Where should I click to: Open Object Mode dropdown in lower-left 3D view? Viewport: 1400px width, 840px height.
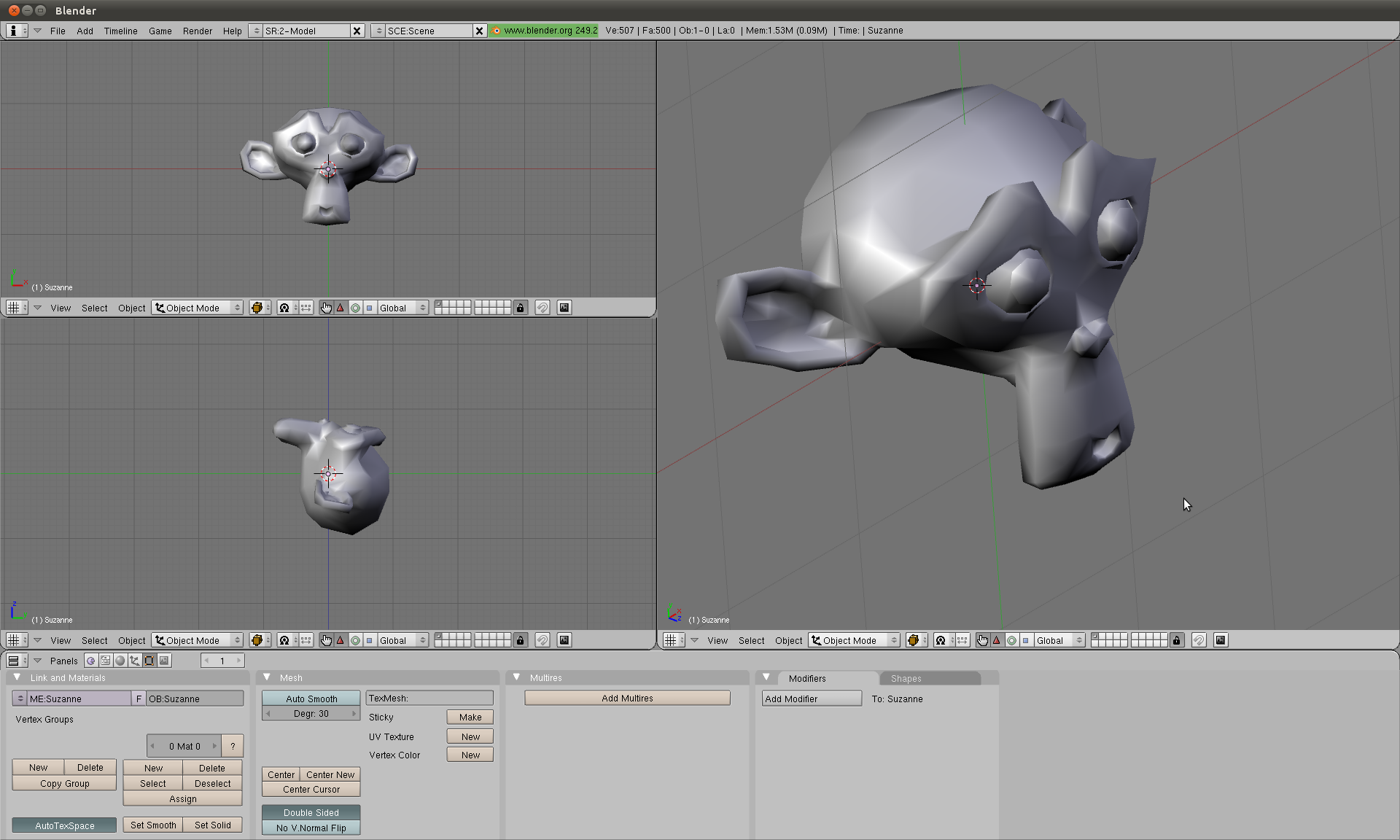(198, 640)
